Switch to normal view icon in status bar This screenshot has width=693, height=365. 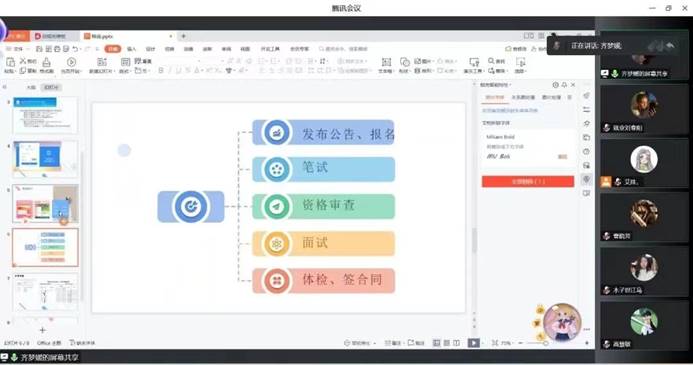[x=437, y=343]
